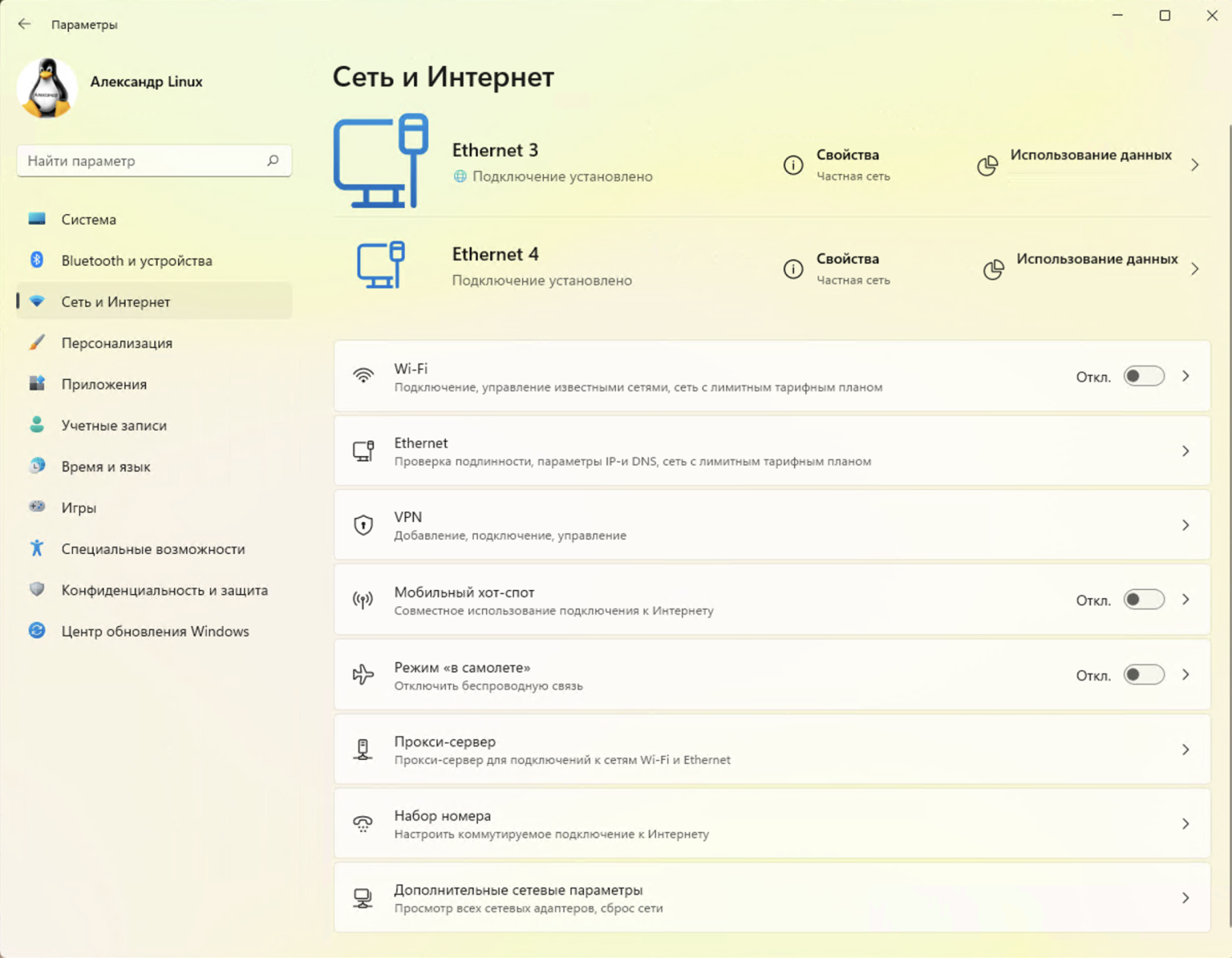Viewport: 1232px width, 958px height.
Task: Click the mobile hotspot antenna icon
Action: (x=363, y=600)
